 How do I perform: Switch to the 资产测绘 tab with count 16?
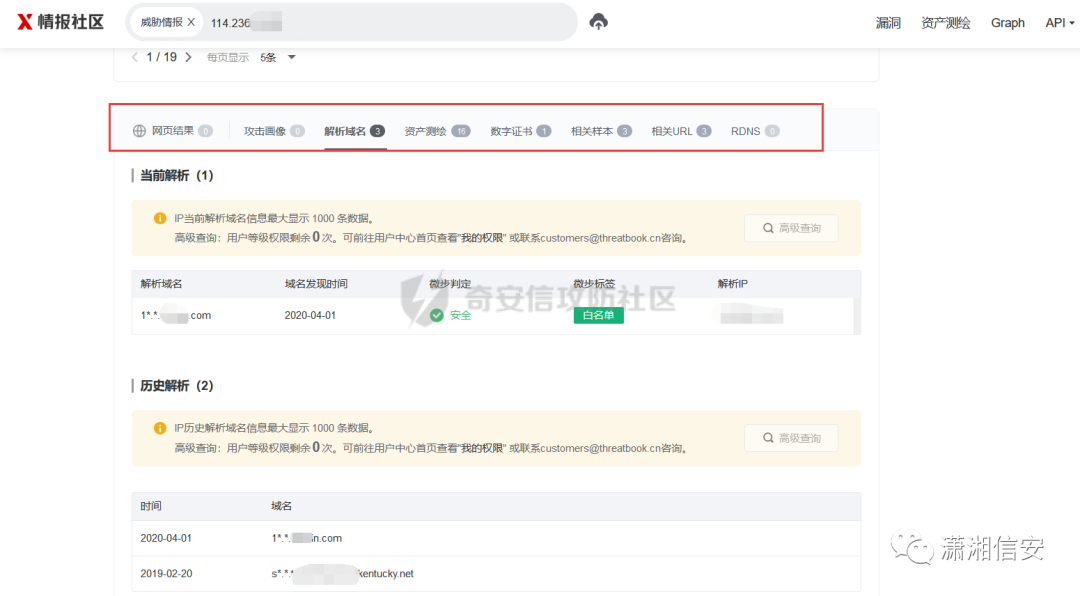click(437, 131)
